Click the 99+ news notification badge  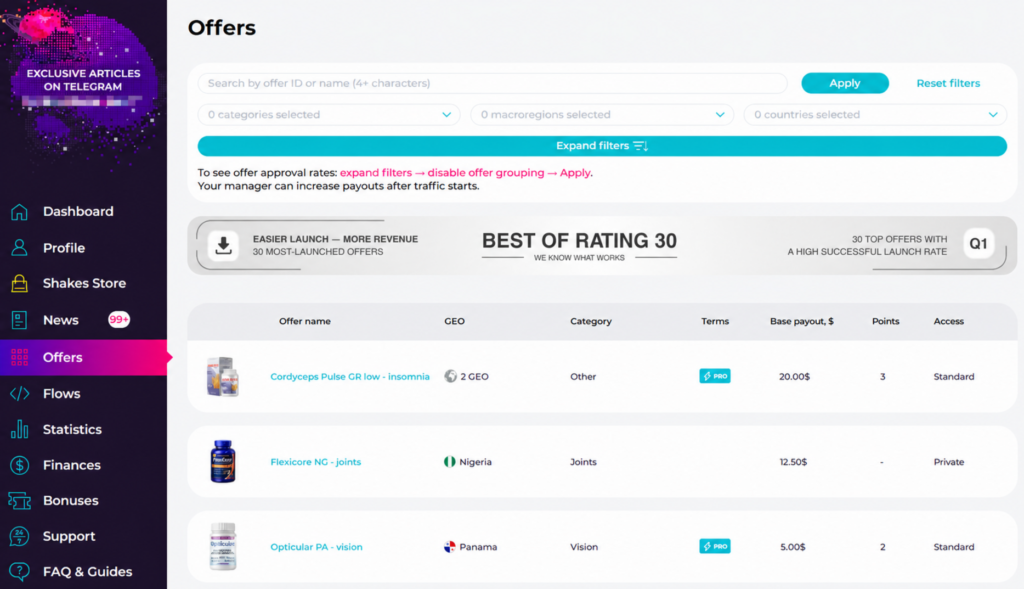[x=119, y=319]
